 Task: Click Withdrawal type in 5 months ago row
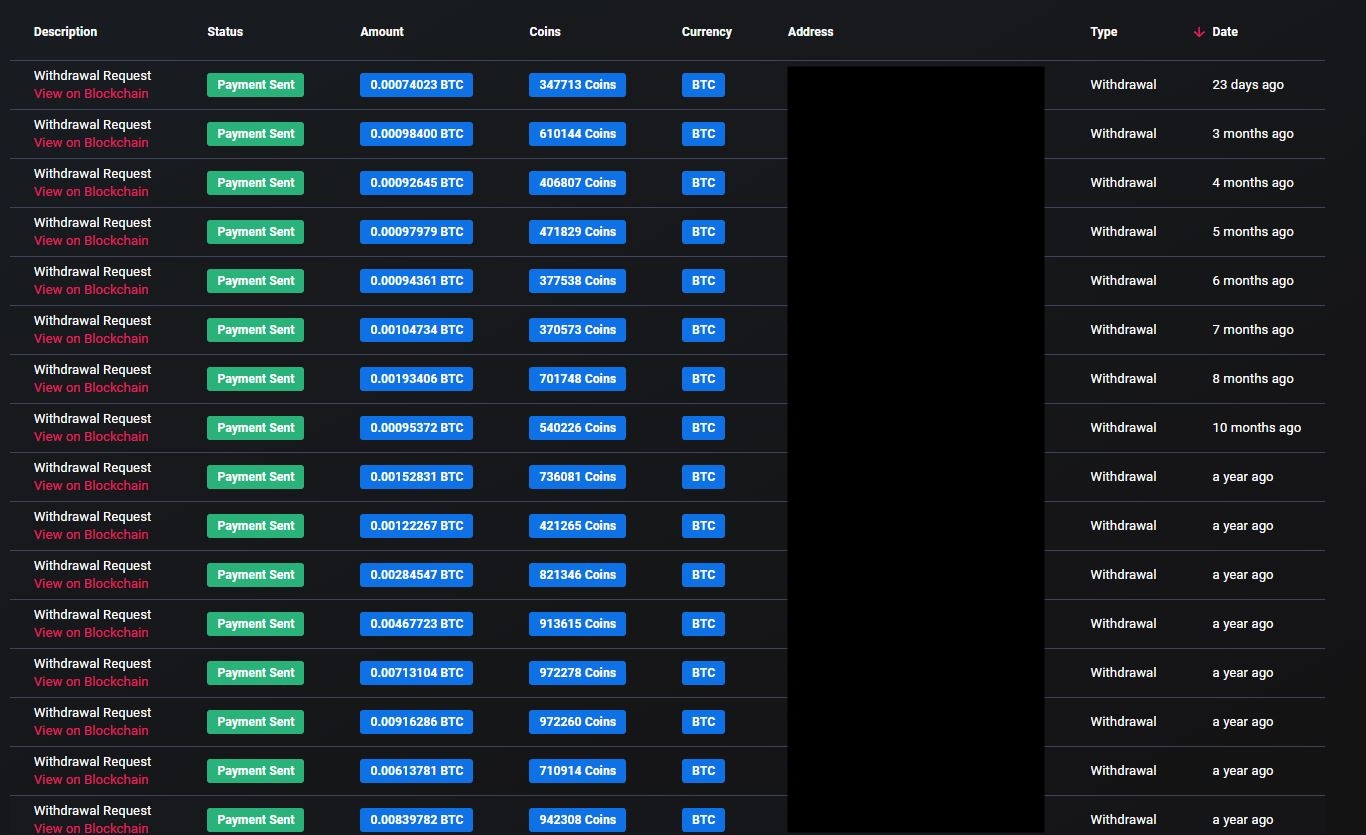point(1123,232)
